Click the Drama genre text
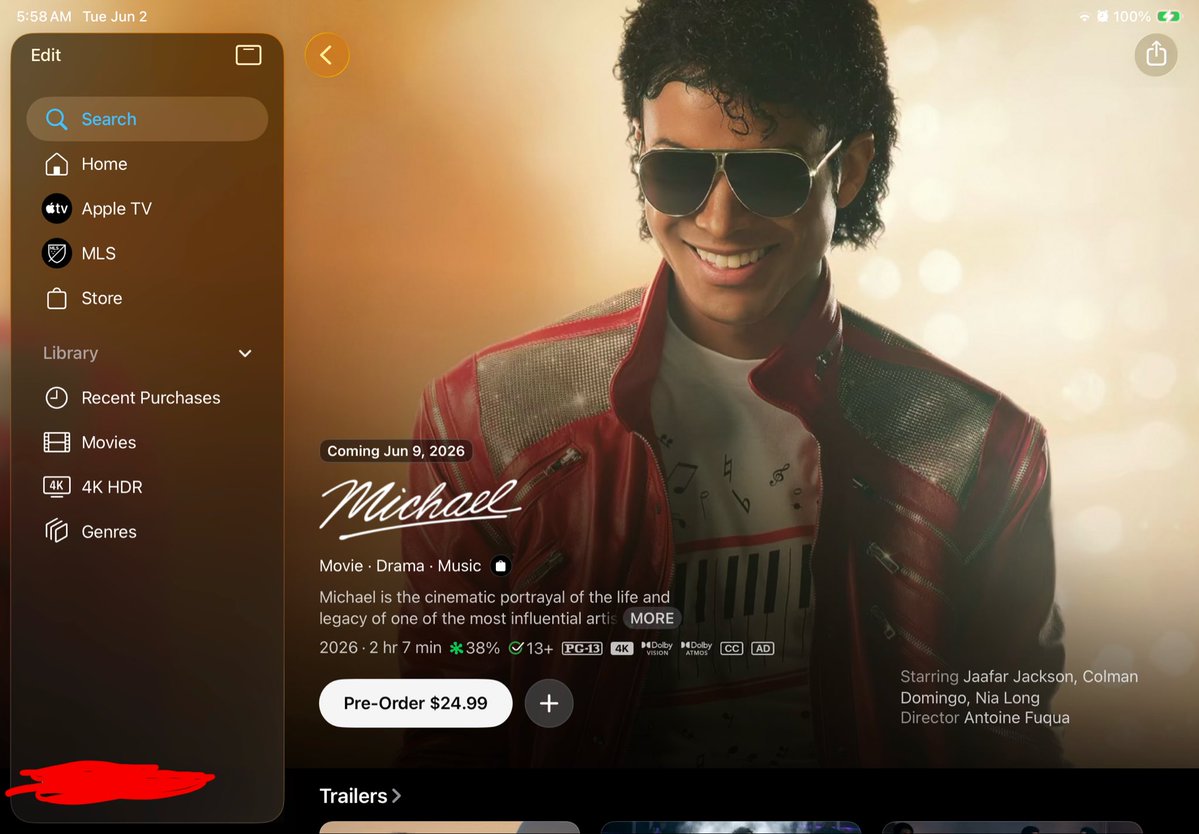The height and width of the screenshot is (834, 1199). tap(400, 566)
